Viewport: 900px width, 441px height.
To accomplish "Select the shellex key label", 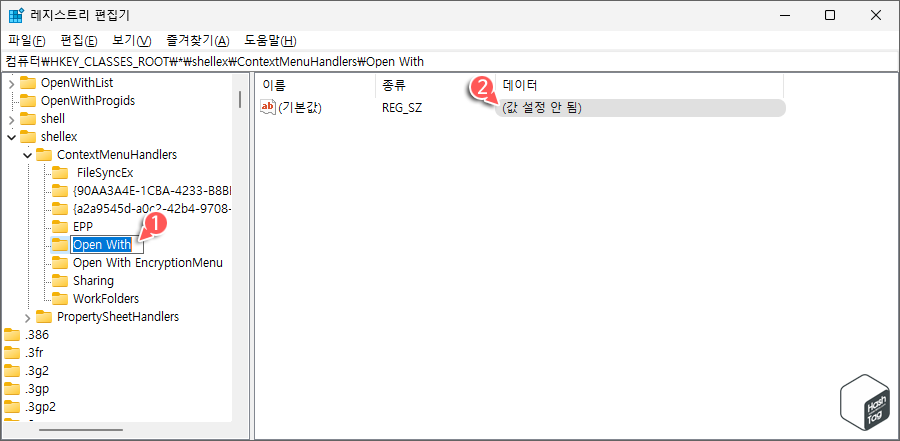I will click(59, 137).
